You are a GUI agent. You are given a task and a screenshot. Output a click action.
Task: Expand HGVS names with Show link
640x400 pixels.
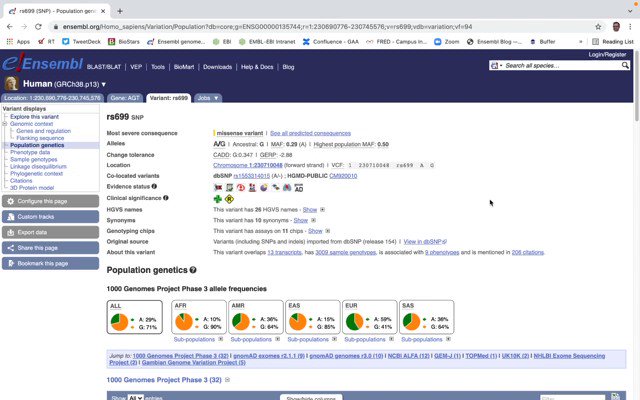310,209
